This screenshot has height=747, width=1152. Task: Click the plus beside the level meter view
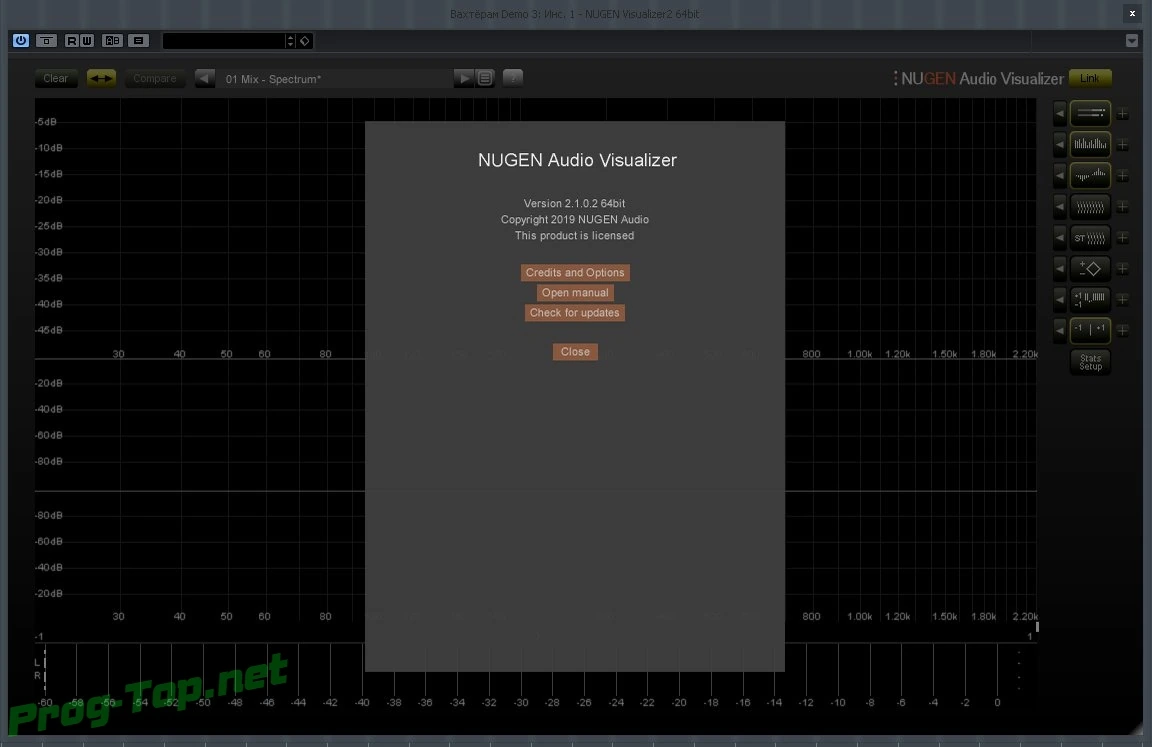1123,114
